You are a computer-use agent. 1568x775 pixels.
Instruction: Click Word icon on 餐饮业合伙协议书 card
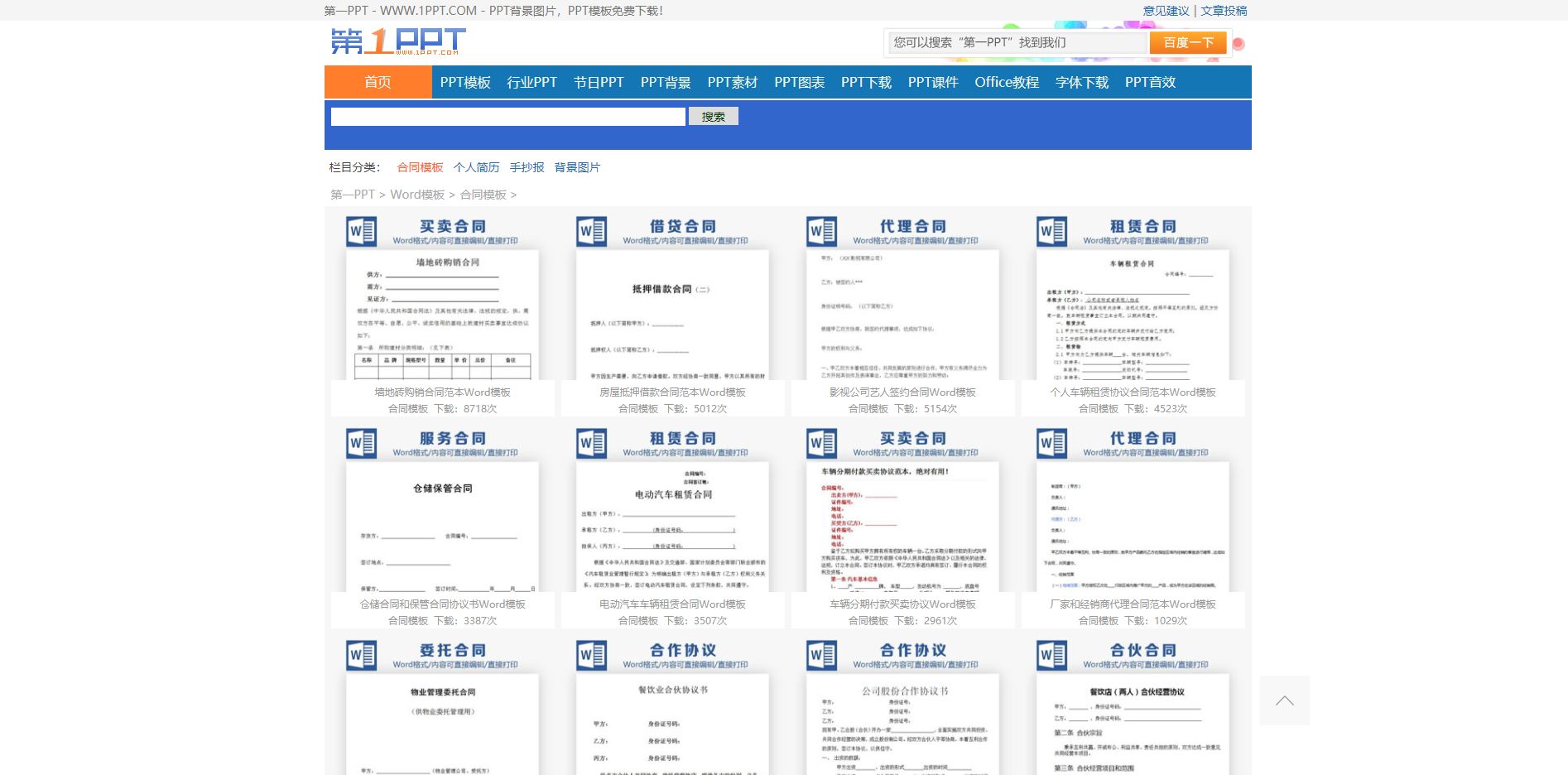click(x=591, y=655)
